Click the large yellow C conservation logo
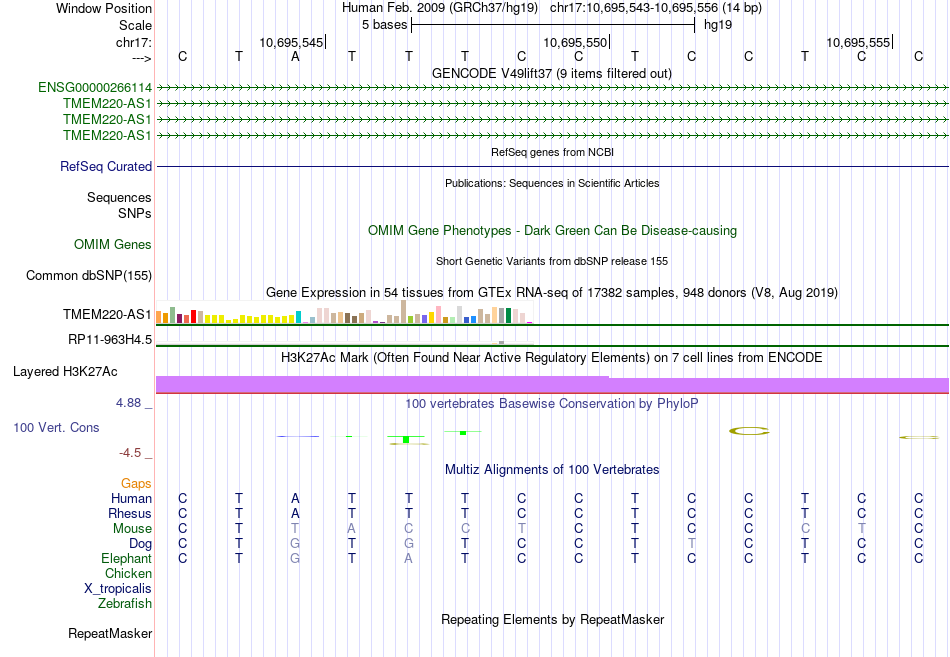 749,431
